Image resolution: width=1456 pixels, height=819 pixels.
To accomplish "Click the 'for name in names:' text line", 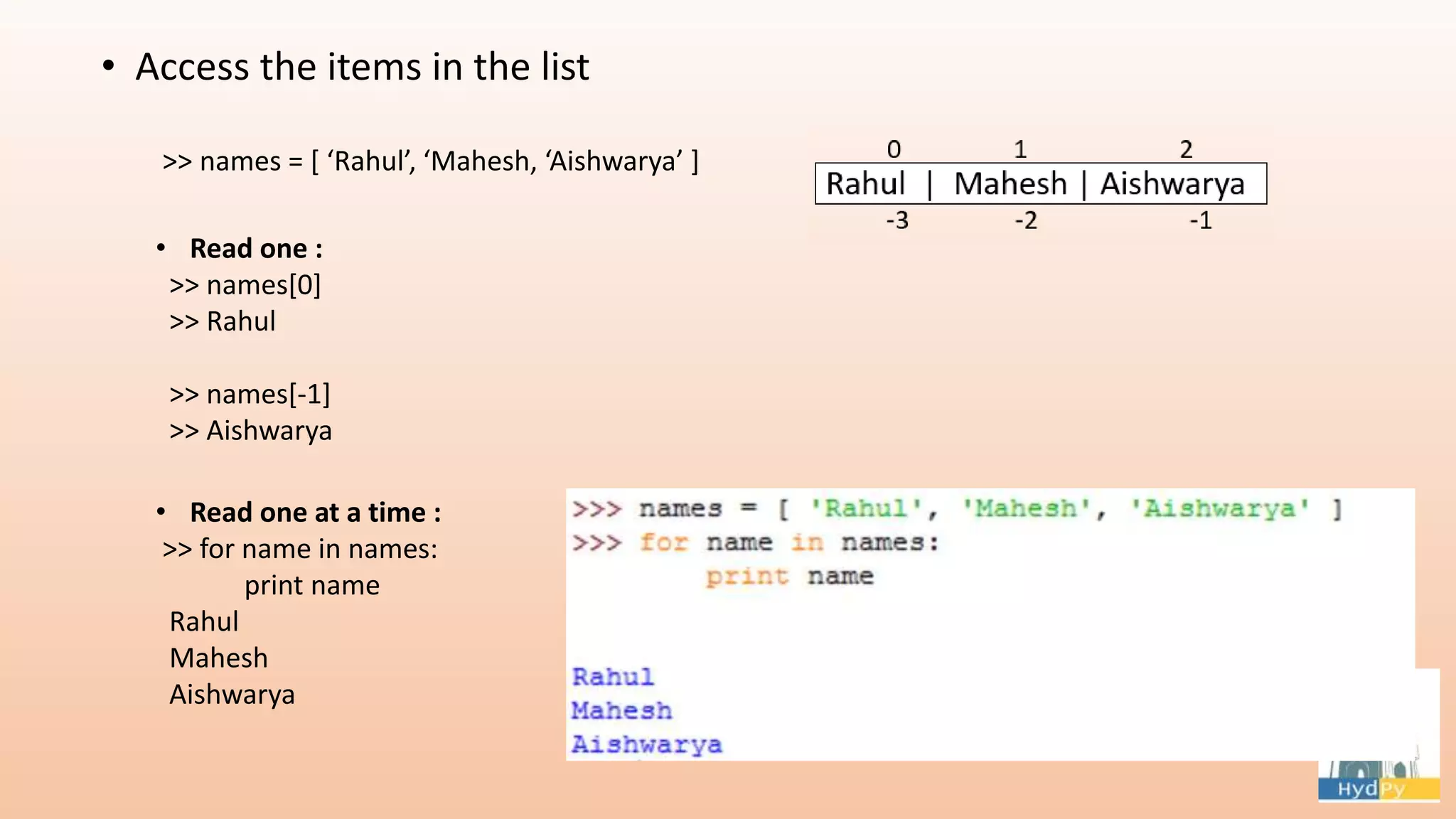I will tap(300, 549).
